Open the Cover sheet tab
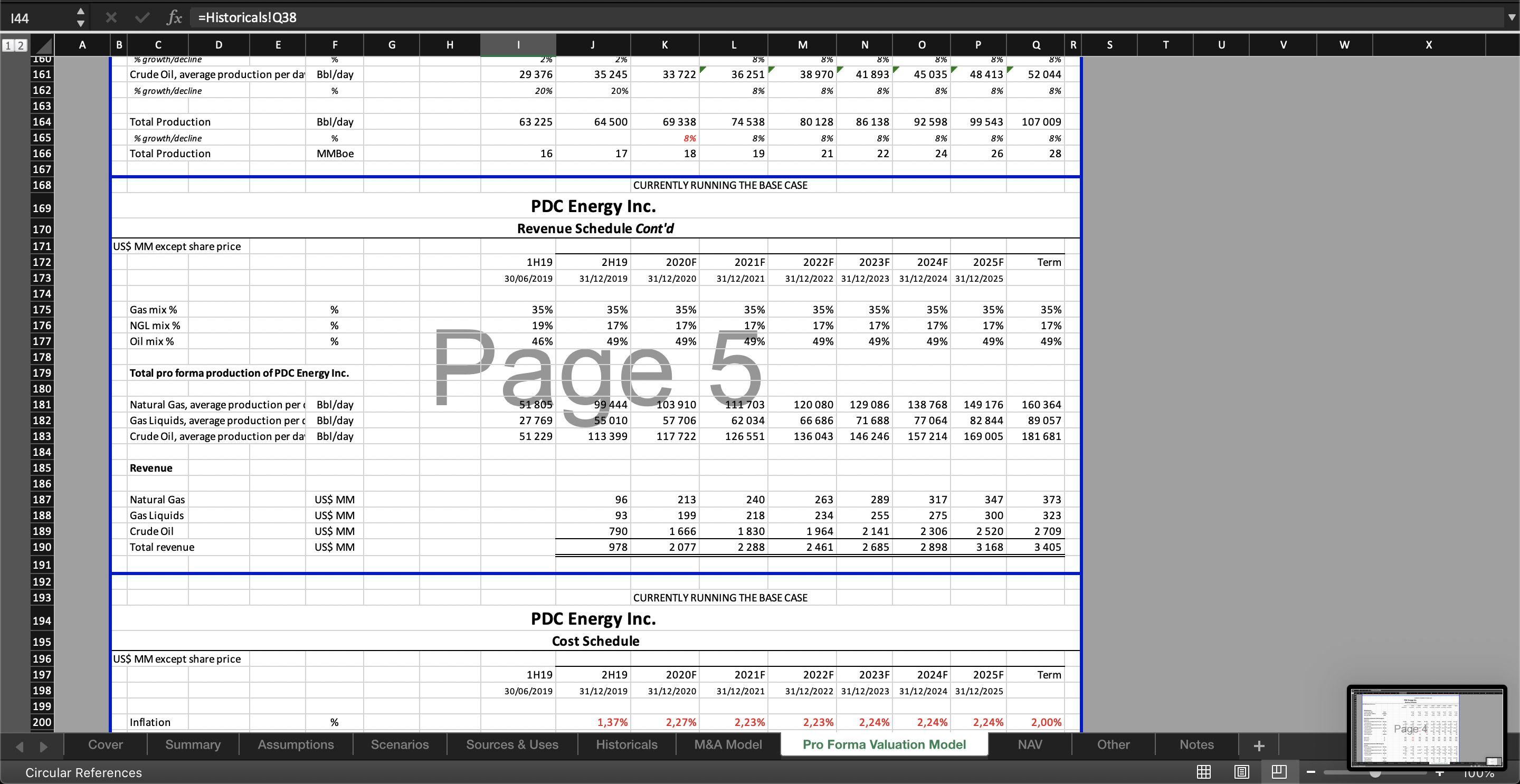This screenshot has width=1520, height=784. pos(106,744)
